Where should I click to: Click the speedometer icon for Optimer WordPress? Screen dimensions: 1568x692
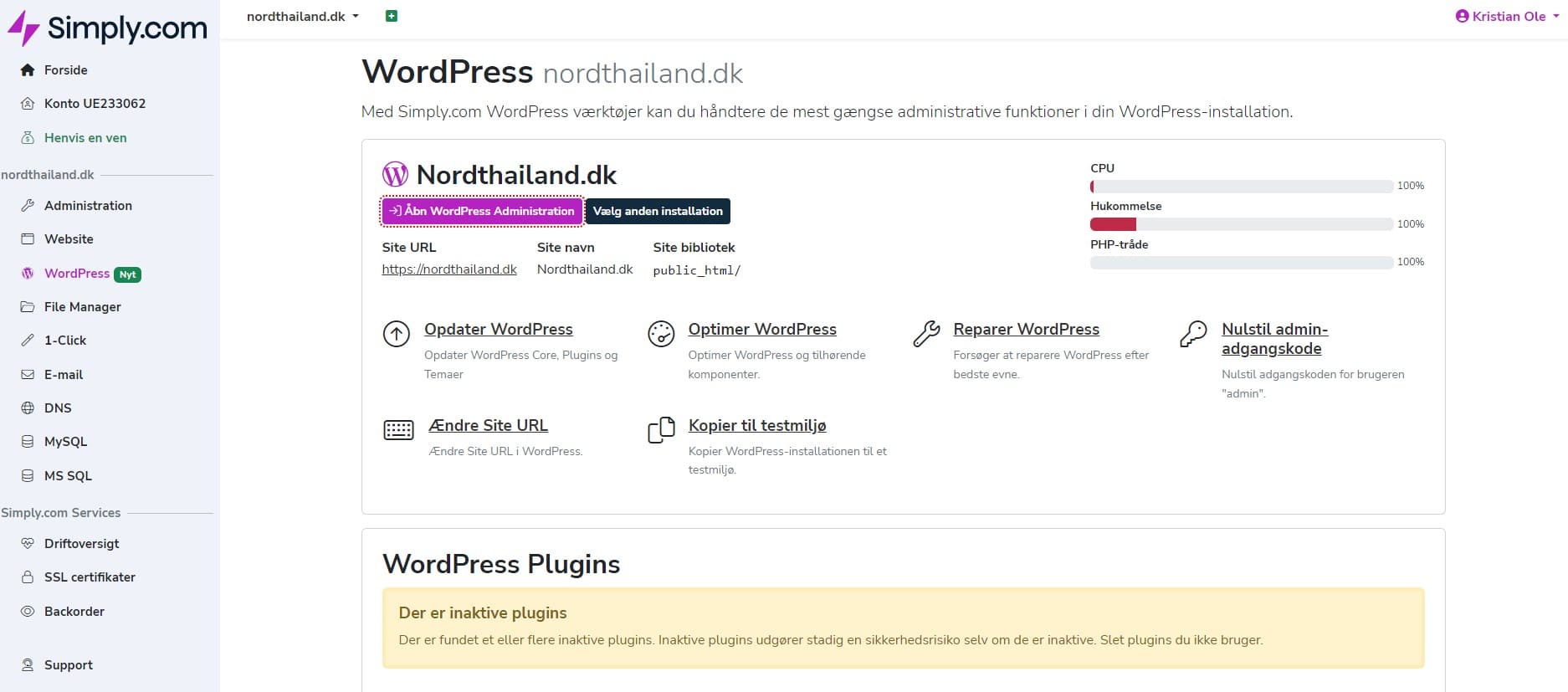661,334
